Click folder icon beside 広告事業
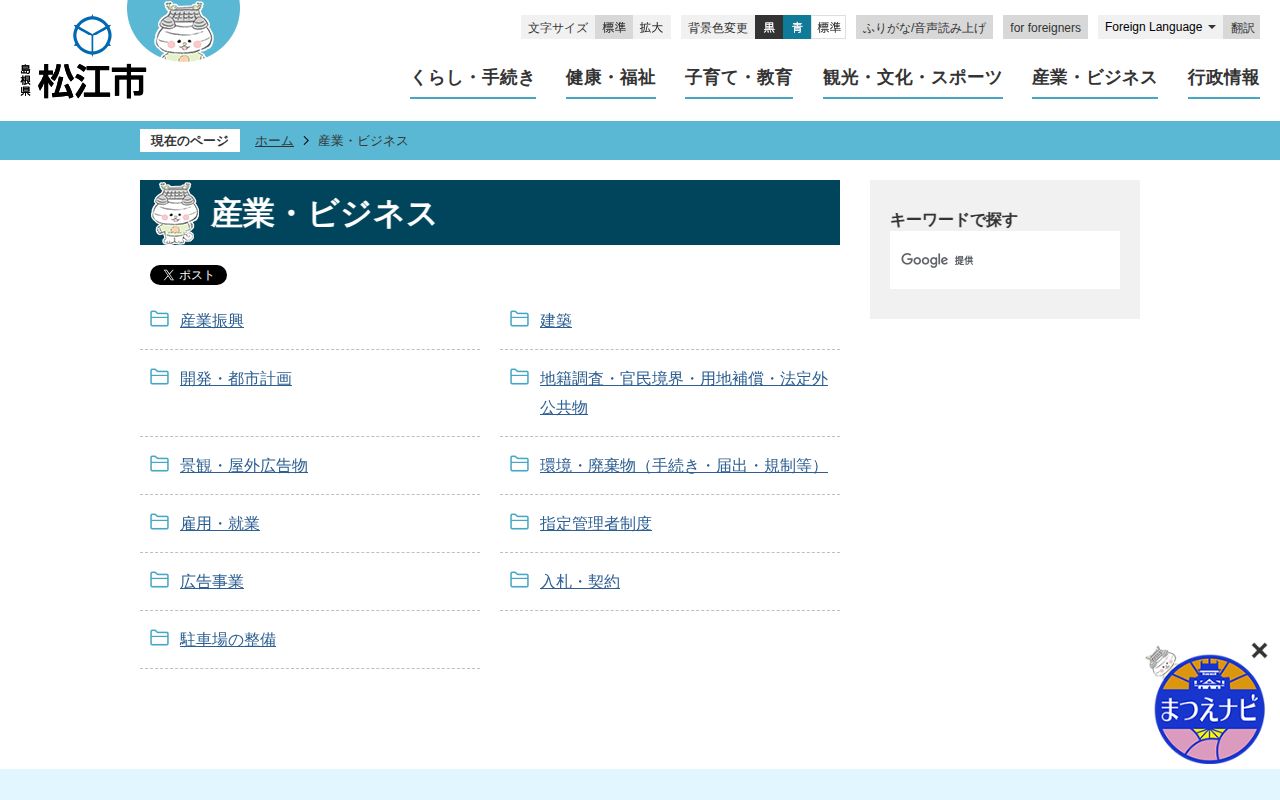 tap(159, 580)
